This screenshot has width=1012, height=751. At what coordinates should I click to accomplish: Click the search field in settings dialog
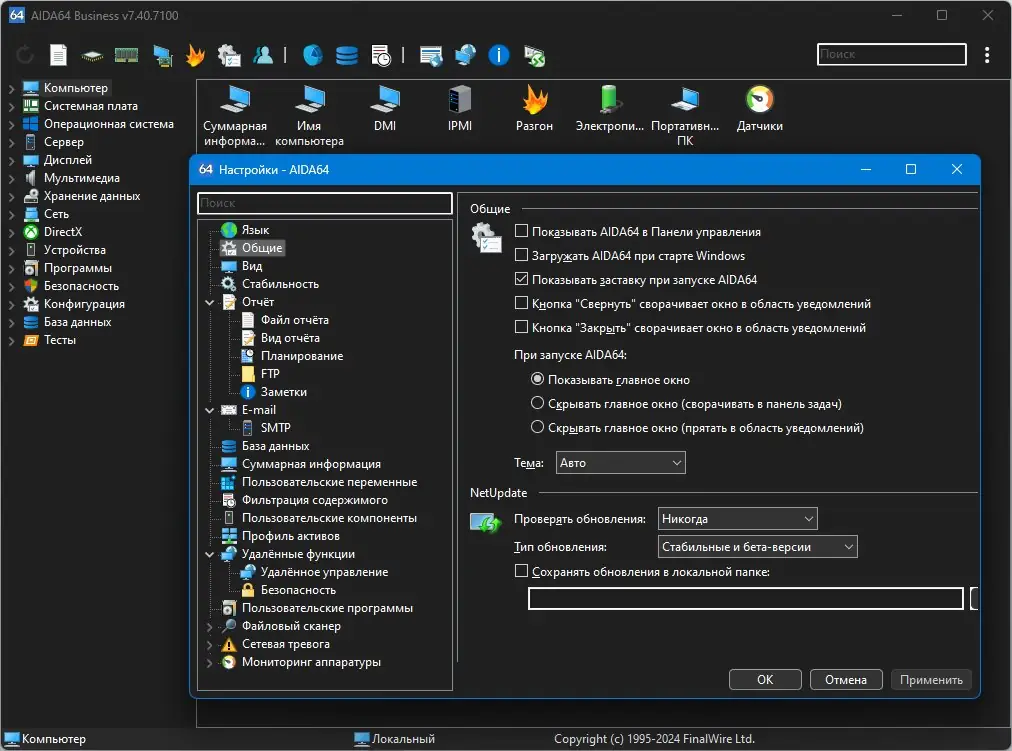point(325,203)
